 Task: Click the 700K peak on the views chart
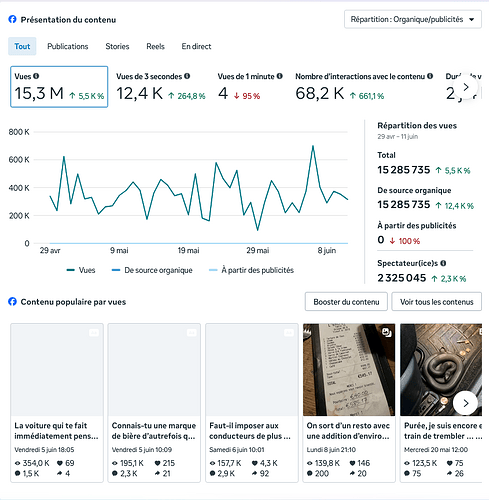point(313,146)
